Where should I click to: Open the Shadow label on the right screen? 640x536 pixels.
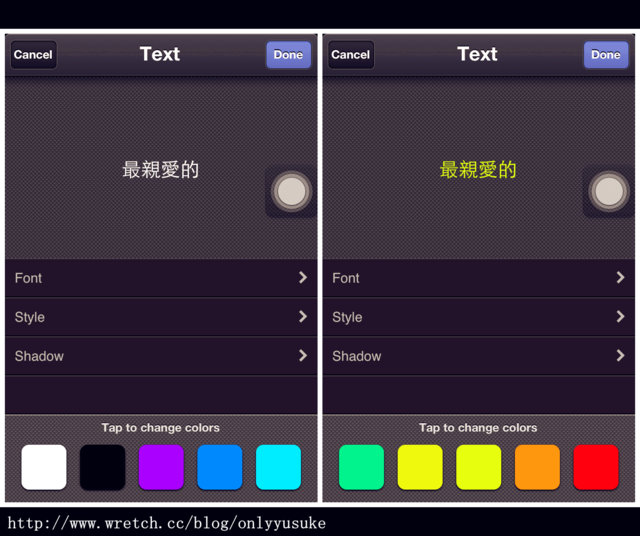pos(357,356)
